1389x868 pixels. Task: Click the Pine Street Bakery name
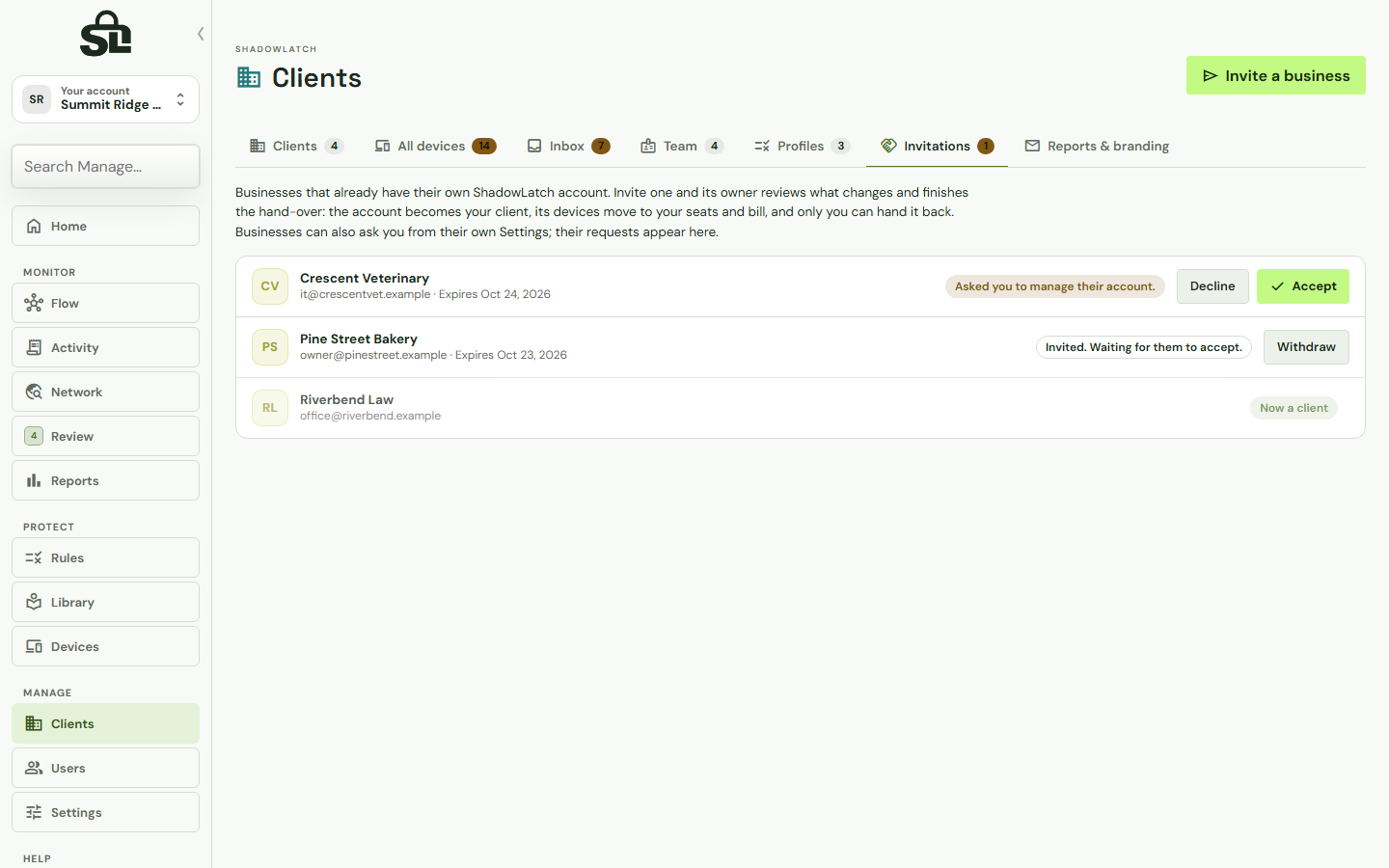click(x=359, y=339)
